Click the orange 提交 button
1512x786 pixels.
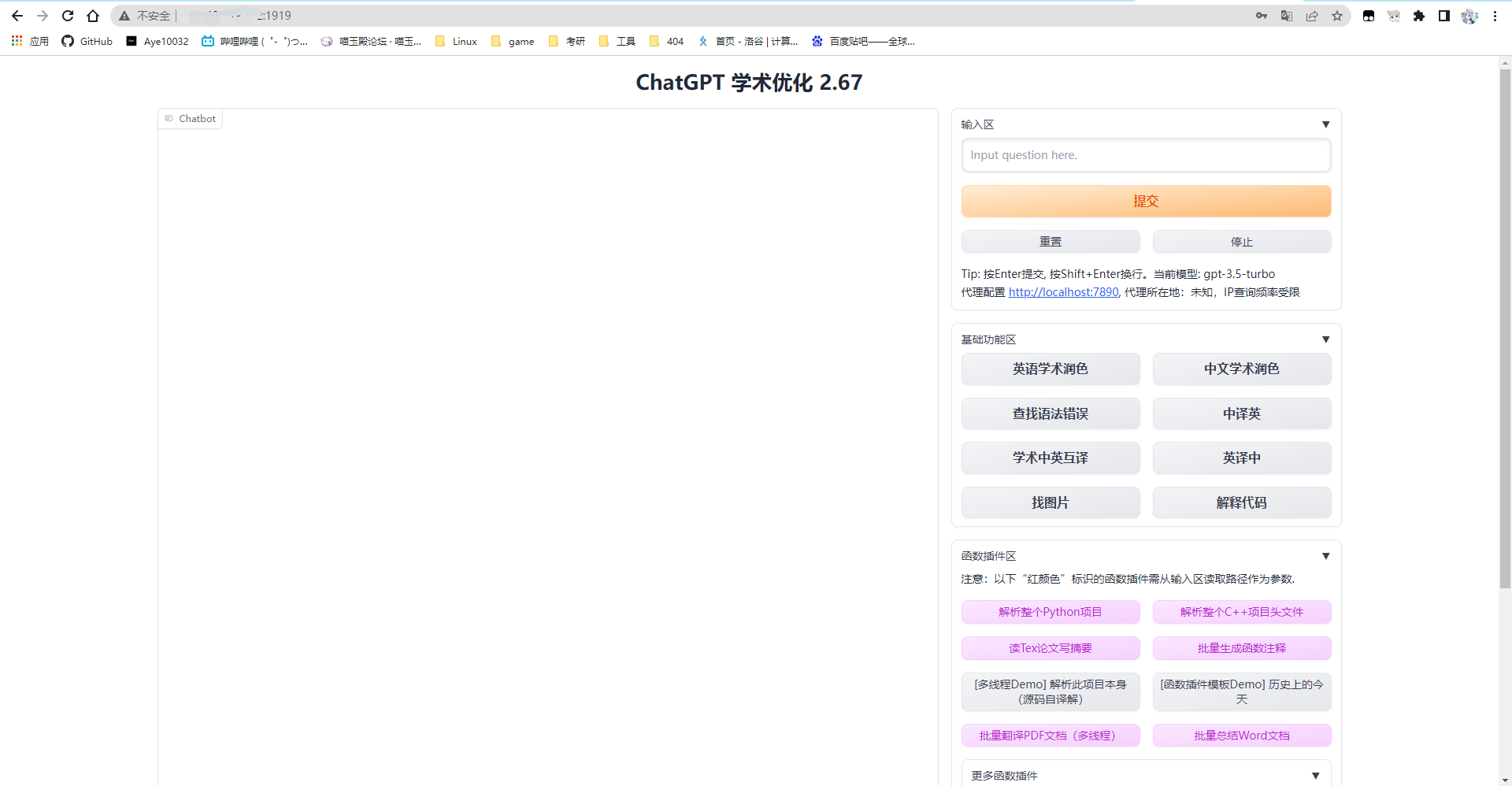[1146, 201]
